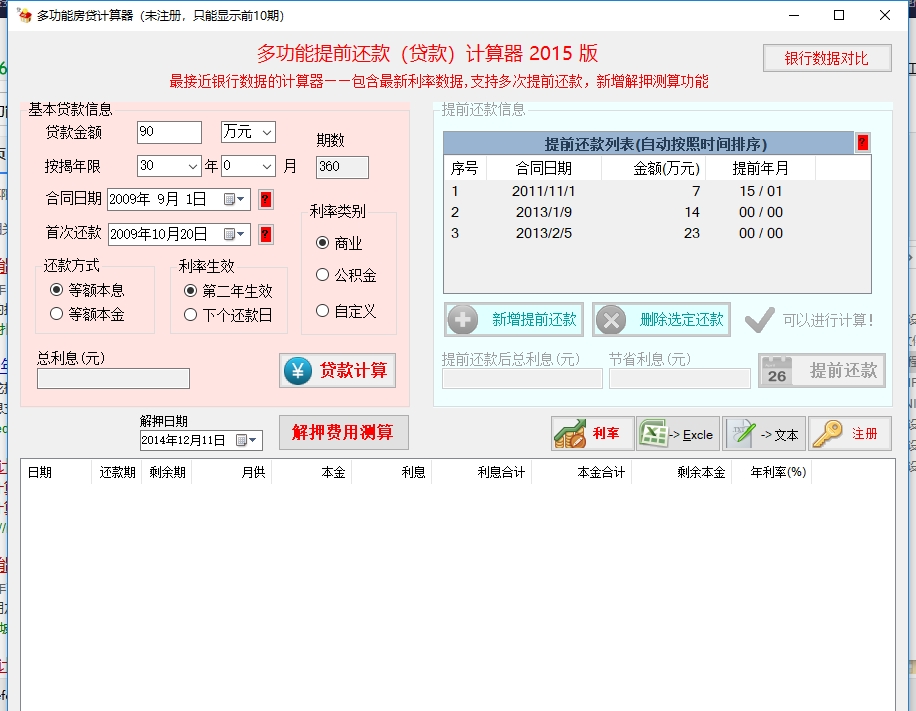Click the 贷款金额 input field
Image resolution: width=916 pixels, height=711 pixels.
click(169, 132)
